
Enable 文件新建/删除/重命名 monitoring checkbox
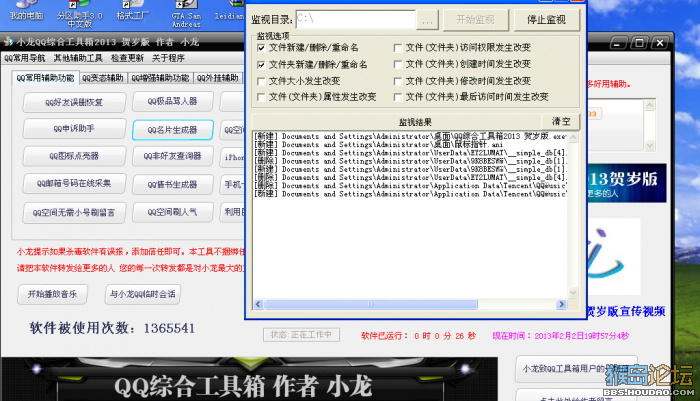[x=262, y=48]
